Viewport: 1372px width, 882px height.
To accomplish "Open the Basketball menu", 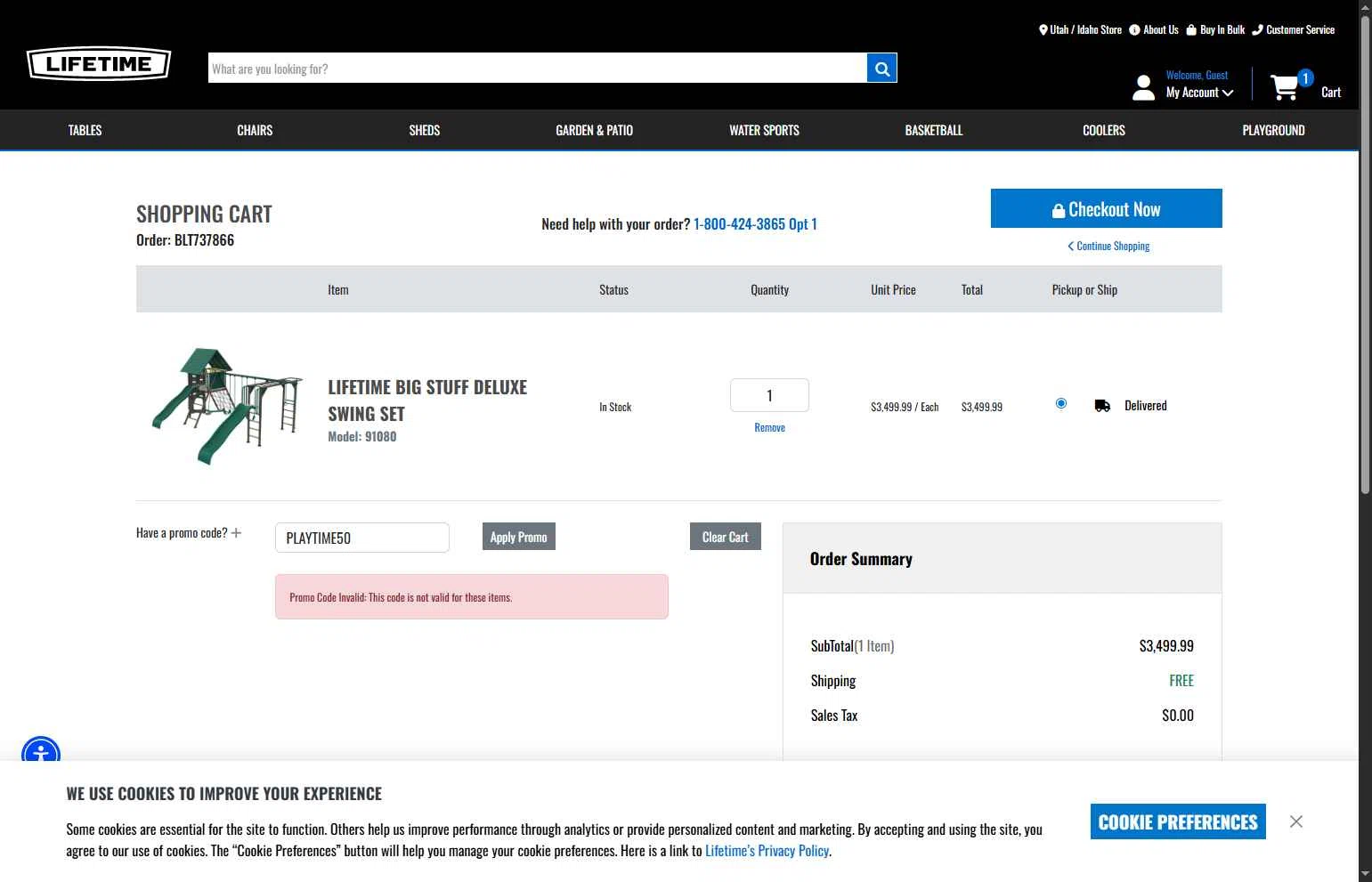I will click(x=934, y=130).
